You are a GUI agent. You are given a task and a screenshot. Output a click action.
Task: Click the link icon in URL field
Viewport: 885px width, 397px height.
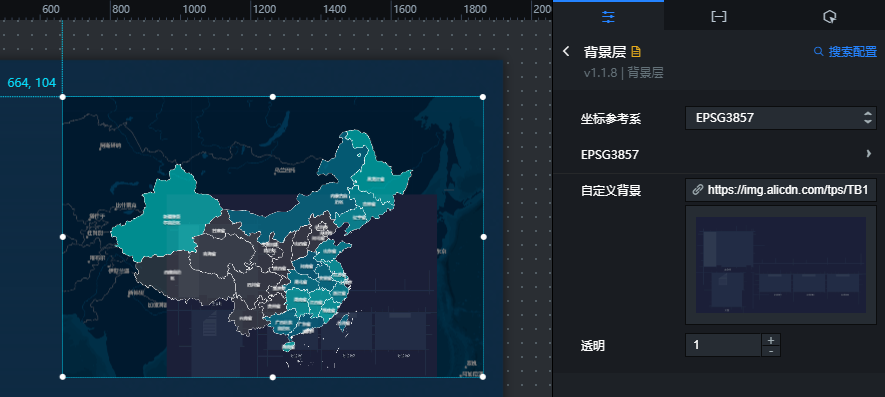pyautogui.click(x=698, y=190)
